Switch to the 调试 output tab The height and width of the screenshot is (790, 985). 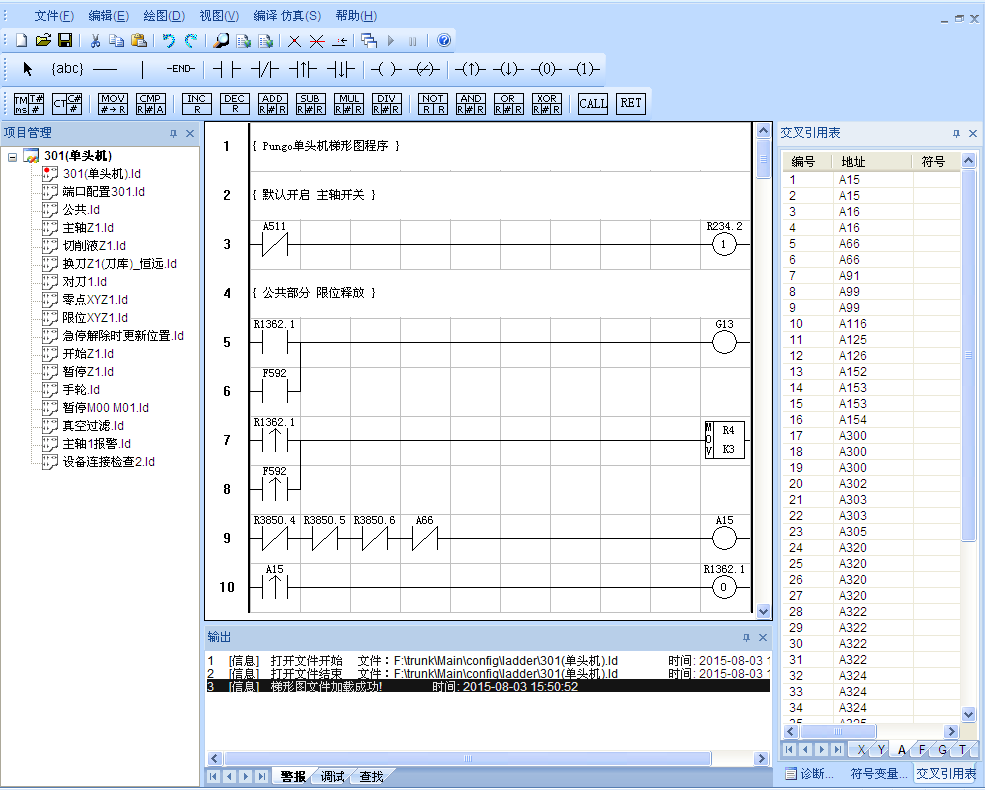click(x=332, y=776)
